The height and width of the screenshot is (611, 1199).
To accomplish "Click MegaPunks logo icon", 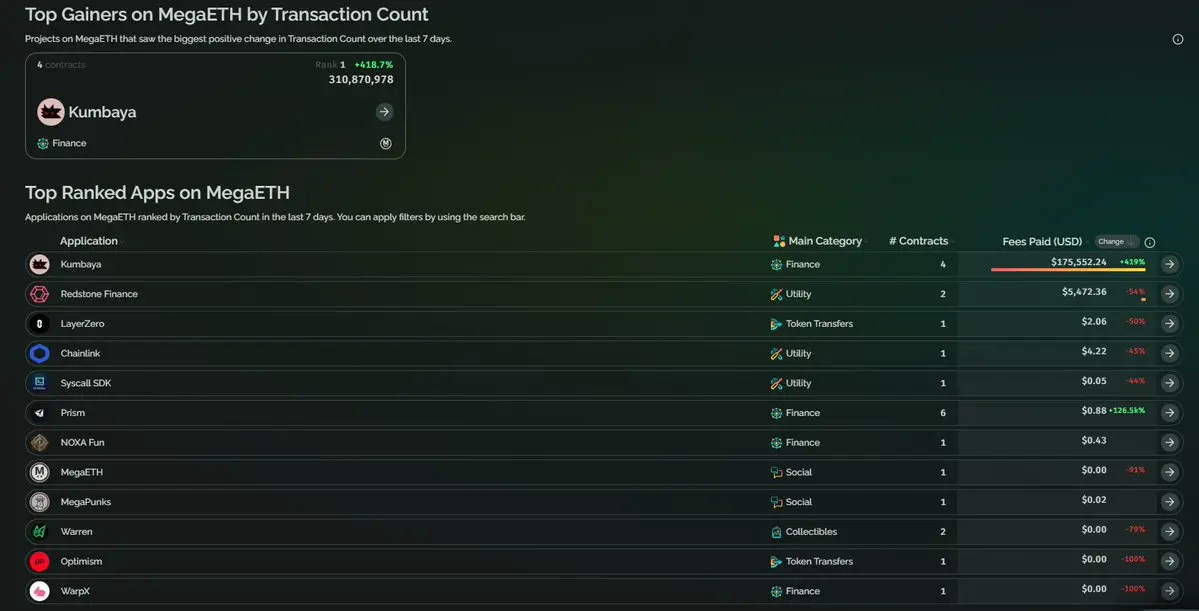I will [x=39, y=502].
